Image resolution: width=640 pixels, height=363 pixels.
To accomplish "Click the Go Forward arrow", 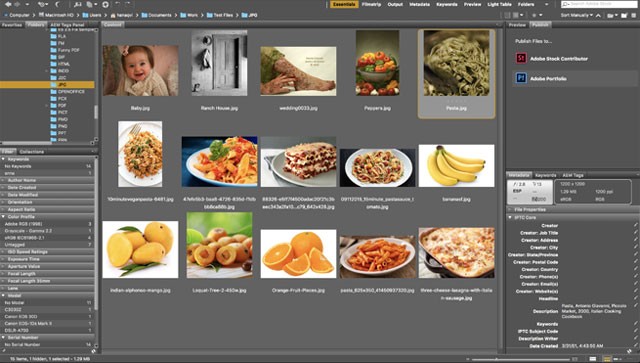I will 18,4.
